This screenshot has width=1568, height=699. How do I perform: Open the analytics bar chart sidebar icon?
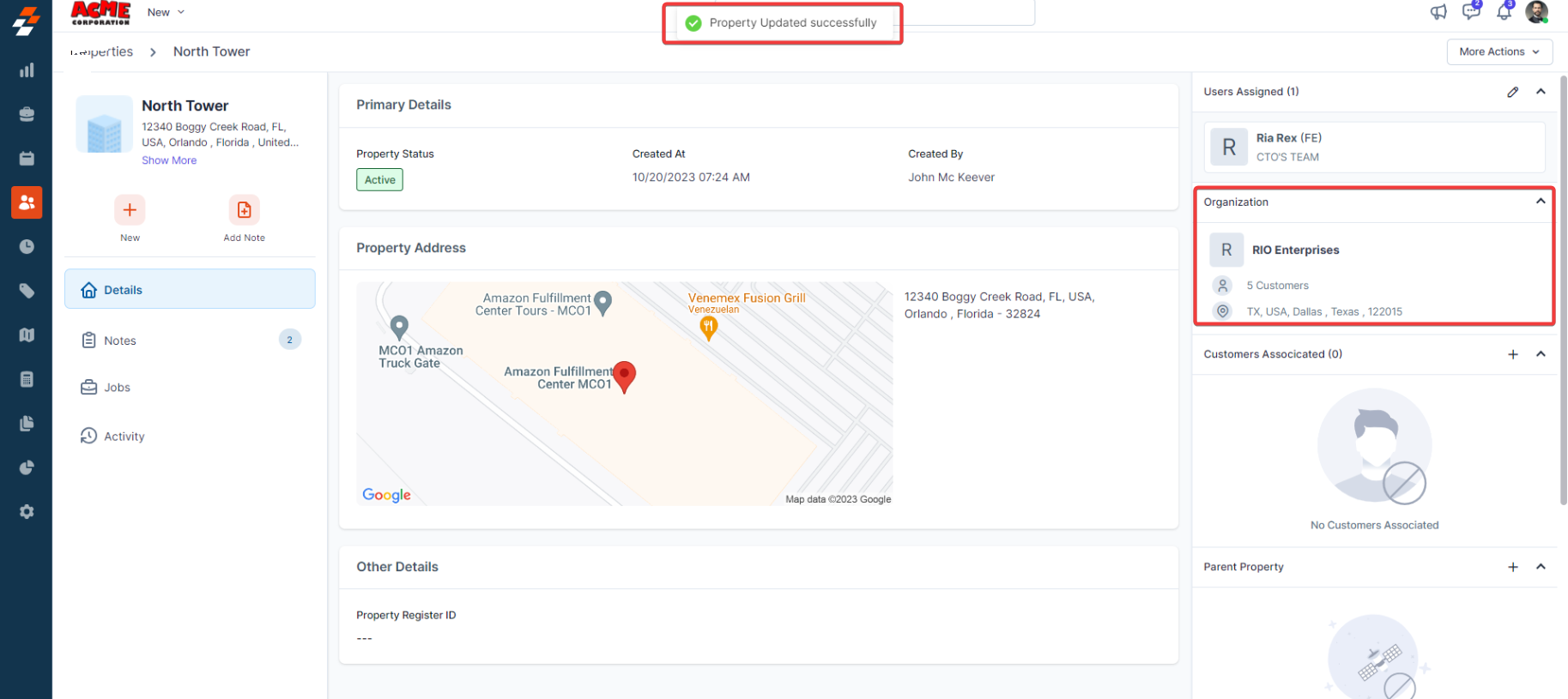point(27,70)
